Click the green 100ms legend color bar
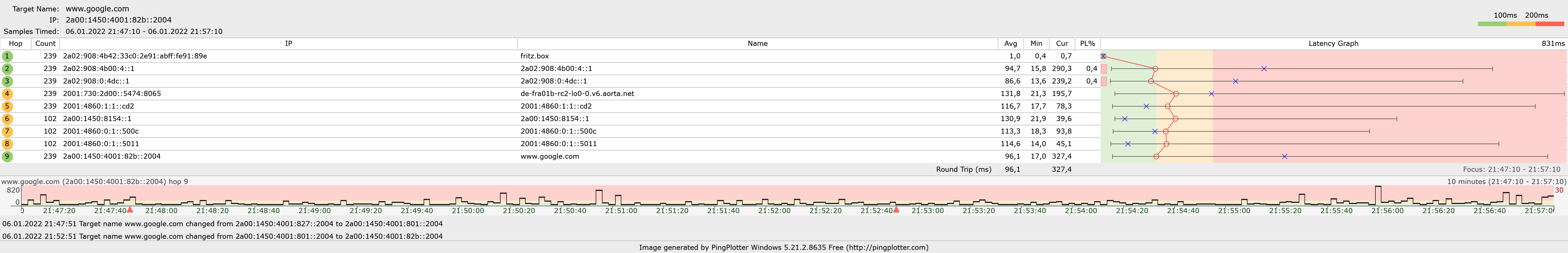Viewport: 1568px width, 253px height. coord(1492,24)
